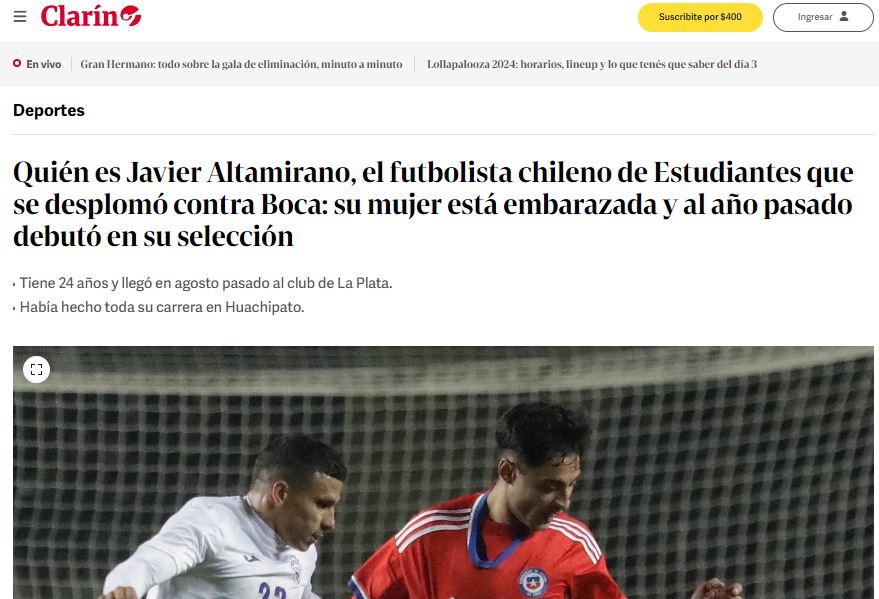Open the Lollapalooza 2024 horarios story
This screenshot has width=879, height=599.
592,64
